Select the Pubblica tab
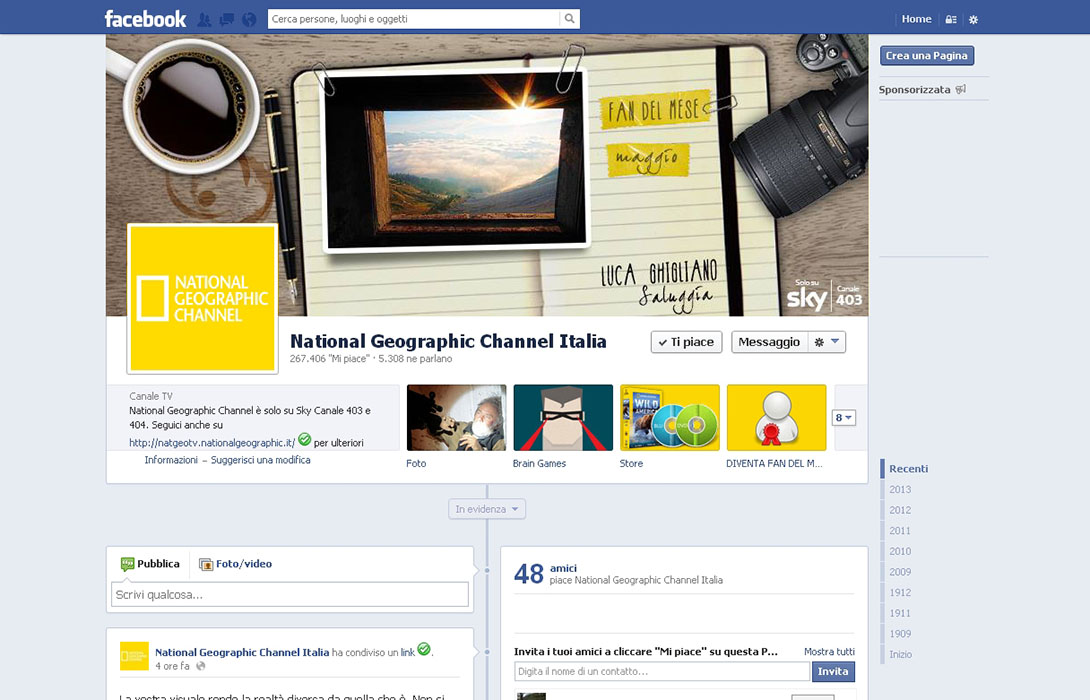1090x700 pixels. click(x=151, y=564)
